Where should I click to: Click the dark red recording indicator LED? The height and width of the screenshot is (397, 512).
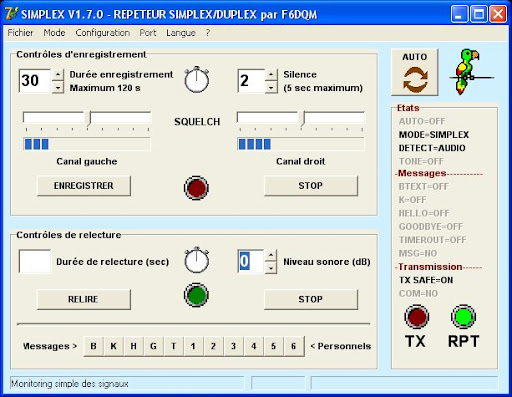tap(196, 188)
